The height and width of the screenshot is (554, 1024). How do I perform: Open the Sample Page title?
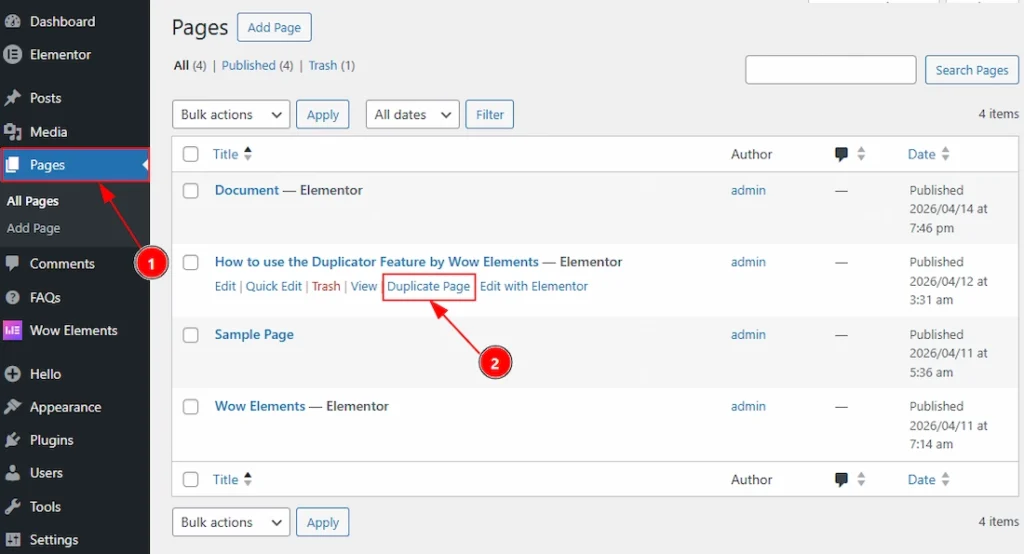[254, 334]
